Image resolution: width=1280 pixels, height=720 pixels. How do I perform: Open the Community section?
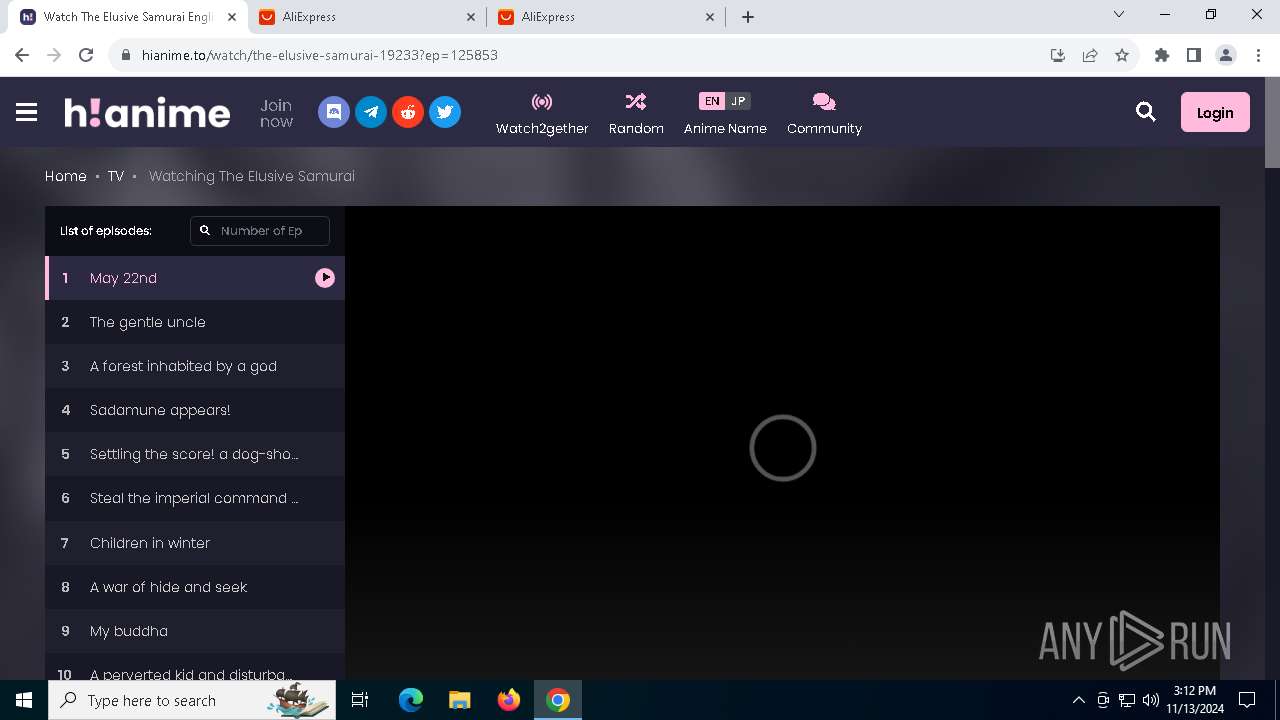click(824, 114)
